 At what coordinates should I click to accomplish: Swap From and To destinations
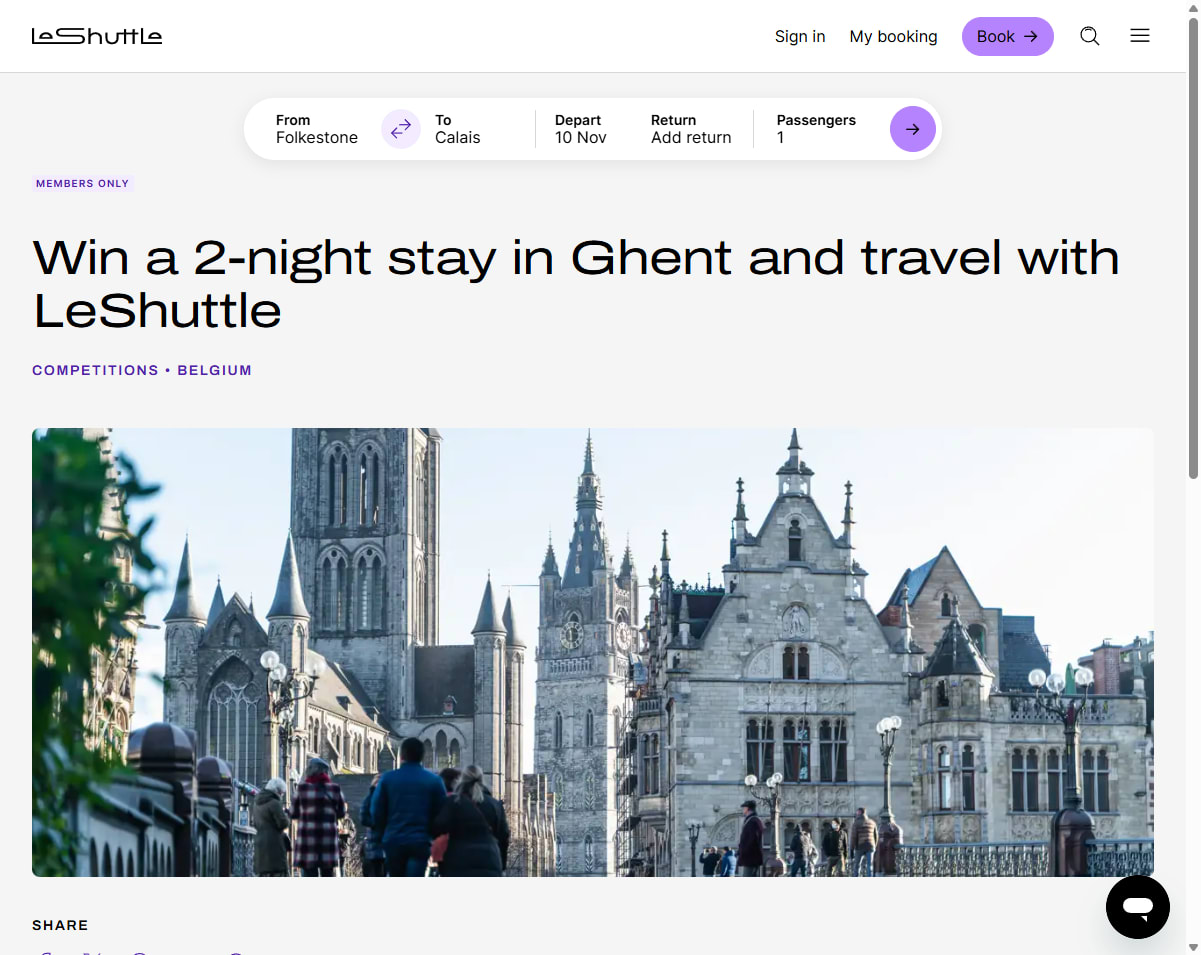401,129
